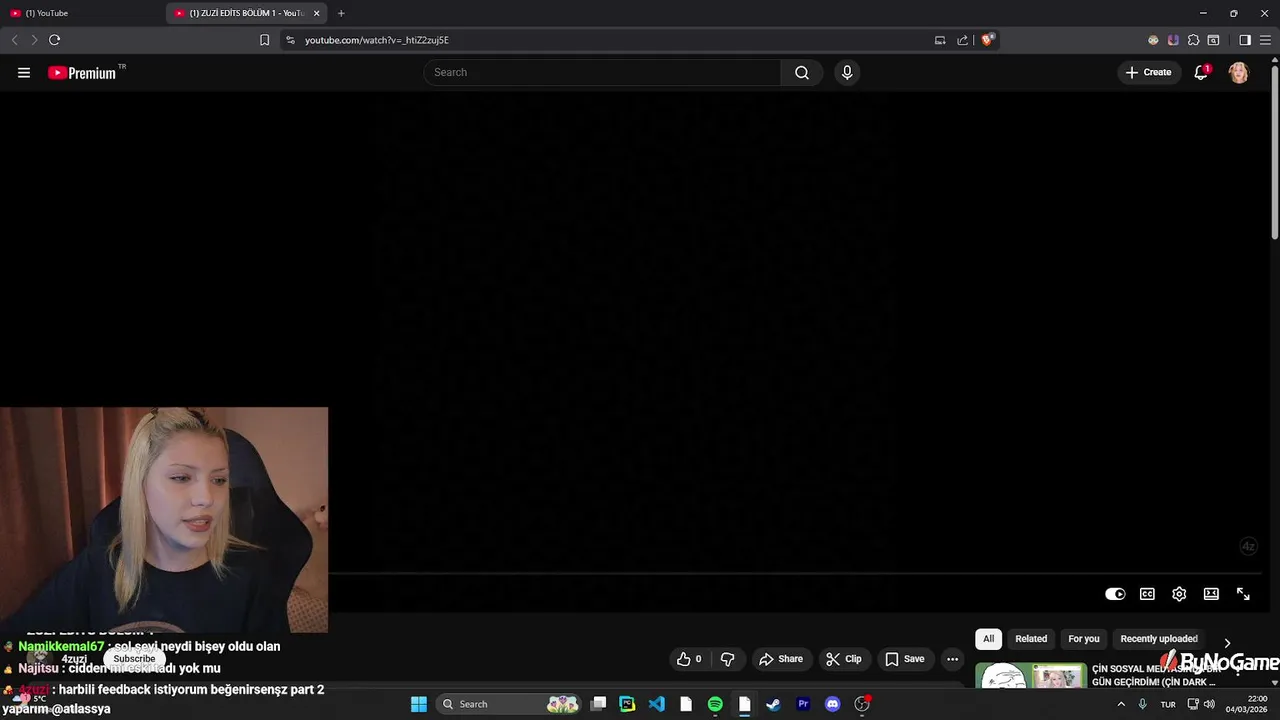Open Discord from the taskbar

[x=832, y=704]
